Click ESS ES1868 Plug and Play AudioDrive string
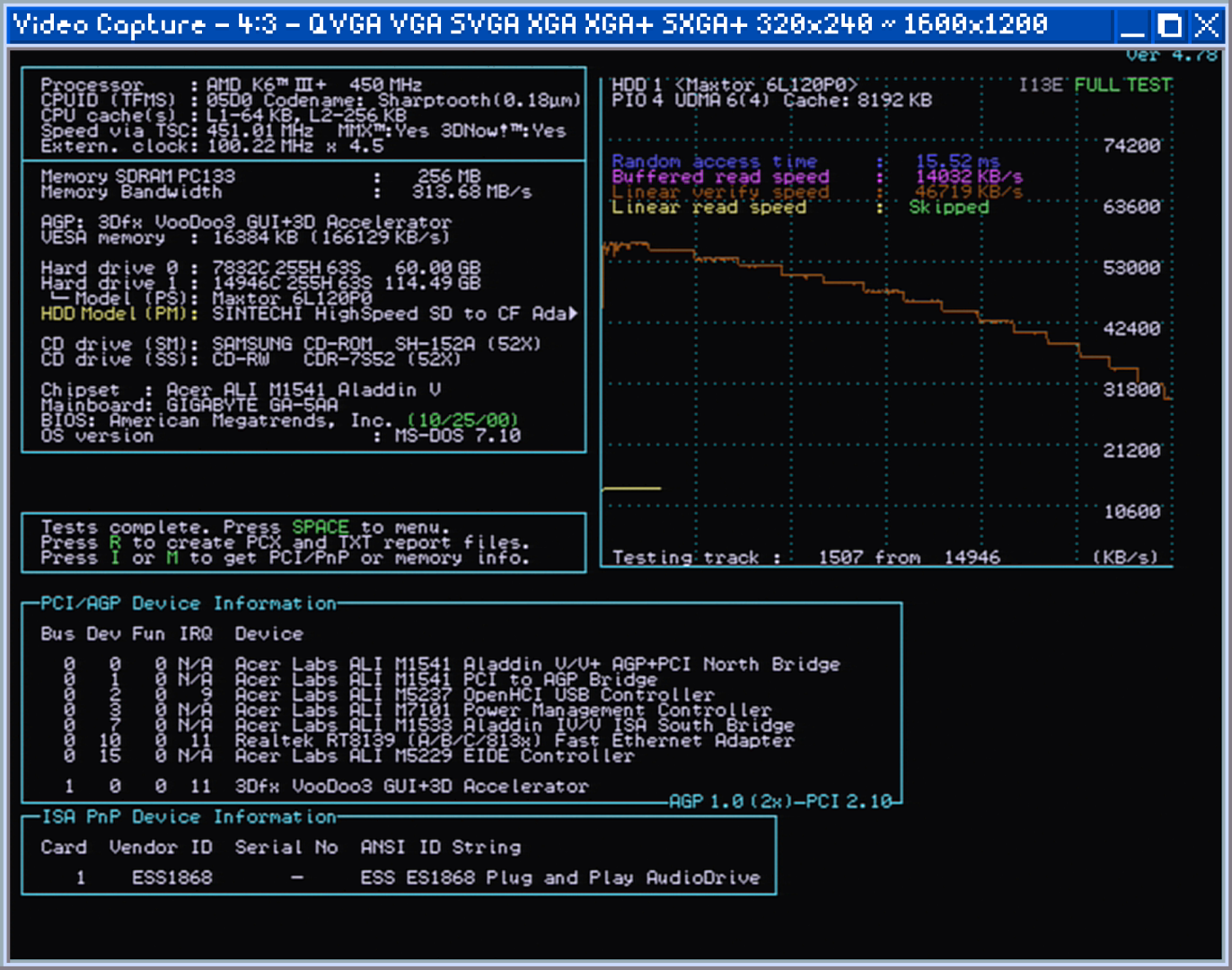The image size is (1232, 970). pos(560,878)
